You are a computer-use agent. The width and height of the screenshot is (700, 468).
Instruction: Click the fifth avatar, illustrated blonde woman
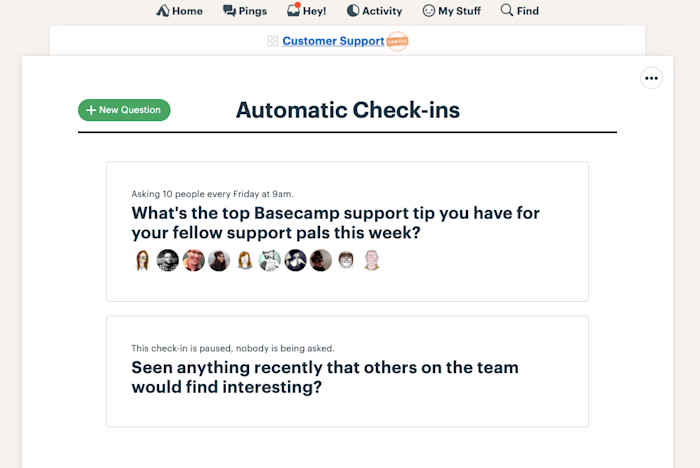244,260
